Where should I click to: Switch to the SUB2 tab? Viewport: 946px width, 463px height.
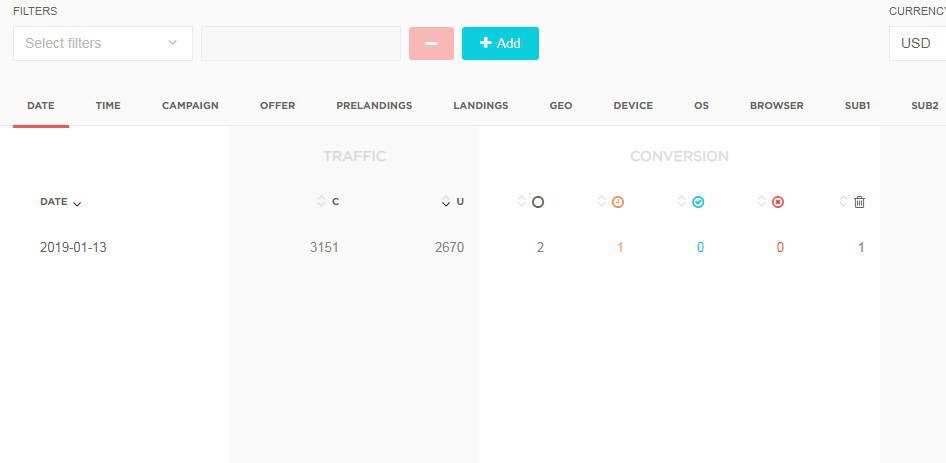click(x=925, y=106)
